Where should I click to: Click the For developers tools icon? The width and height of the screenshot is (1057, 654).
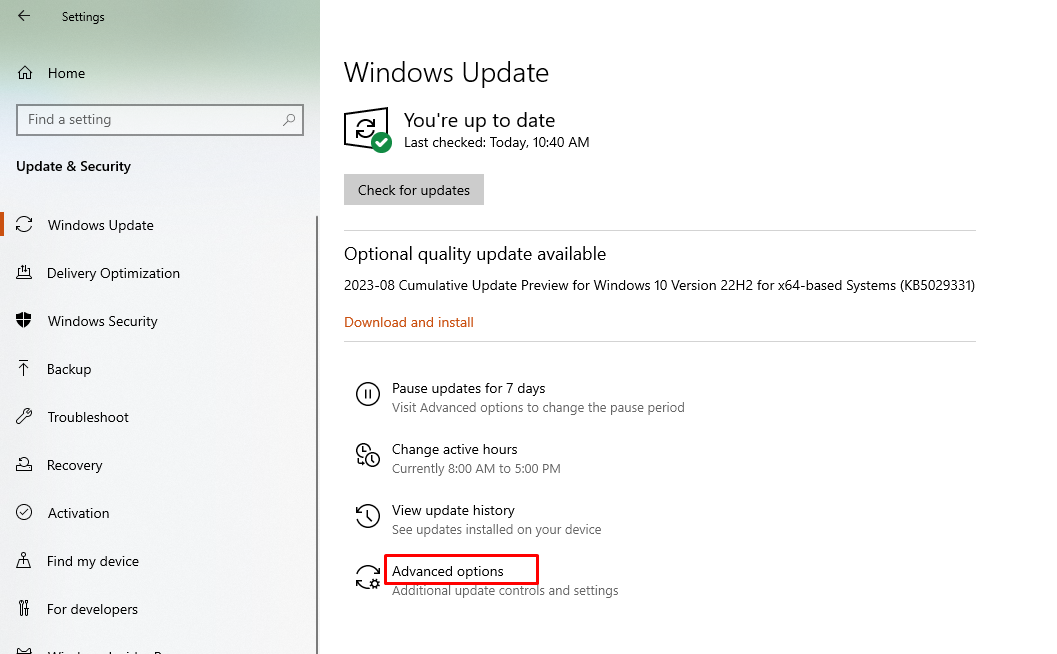[x=24, y=608]
